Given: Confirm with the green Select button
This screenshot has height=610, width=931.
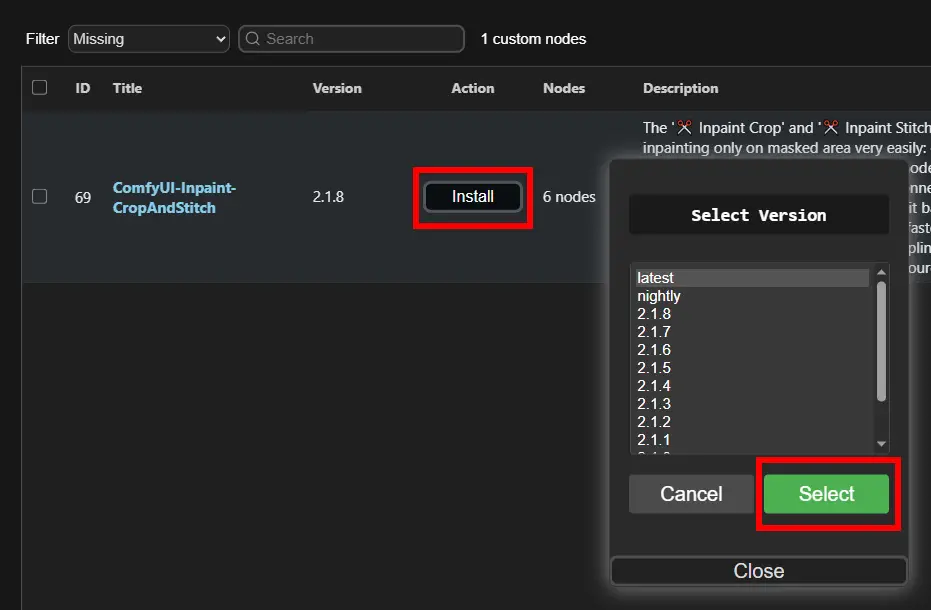Looking at the screenshot, I should pos(826,494).
